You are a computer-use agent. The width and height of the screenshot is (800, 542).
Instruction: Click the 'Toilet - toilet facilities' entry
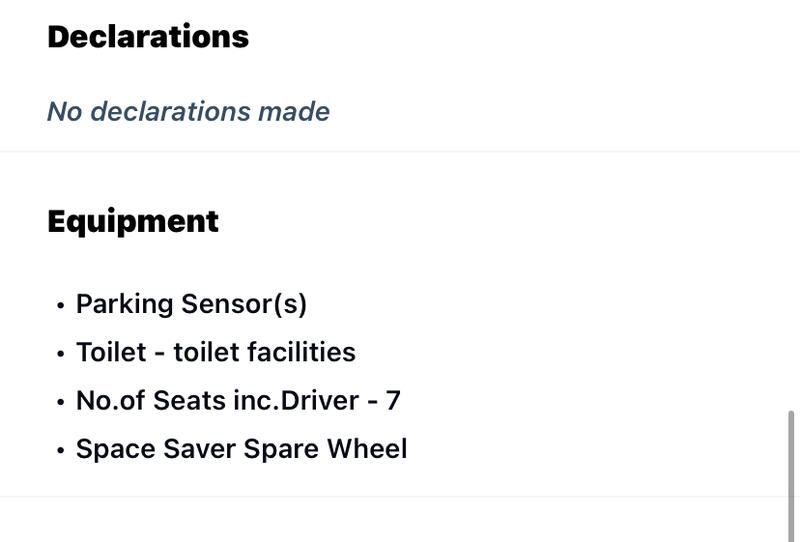(215, 352)
